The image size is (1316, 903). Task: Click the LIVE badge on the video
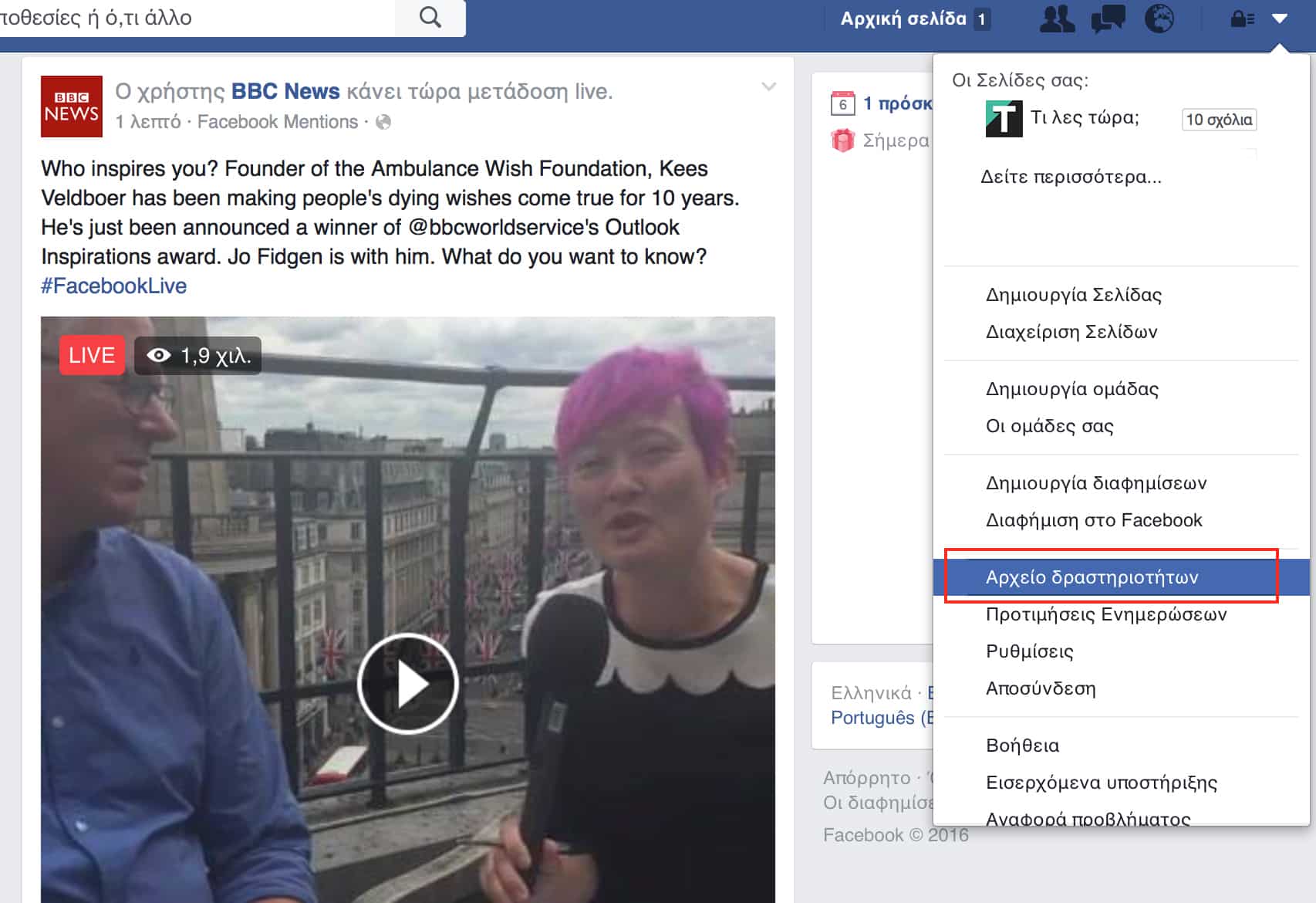[92, 355]
